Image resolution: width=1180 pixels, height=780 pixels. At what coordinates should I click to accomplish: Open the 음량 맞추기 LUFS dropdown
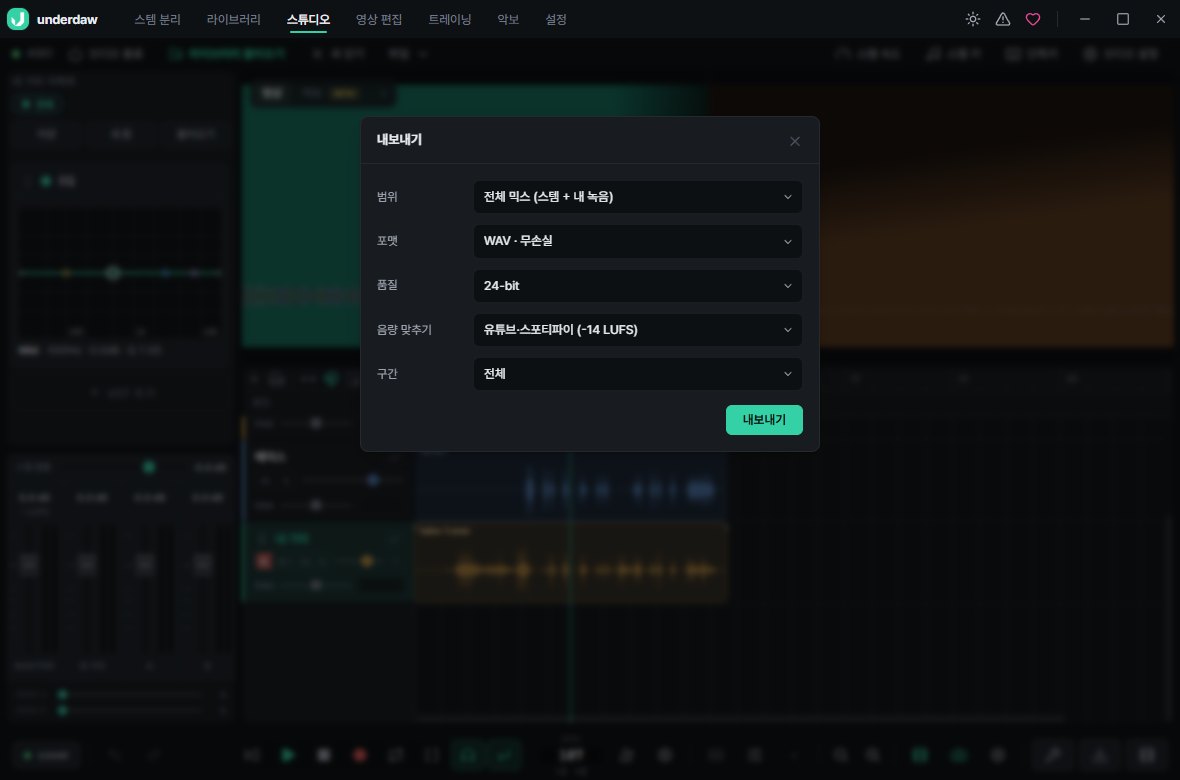[x=637, y=330]
